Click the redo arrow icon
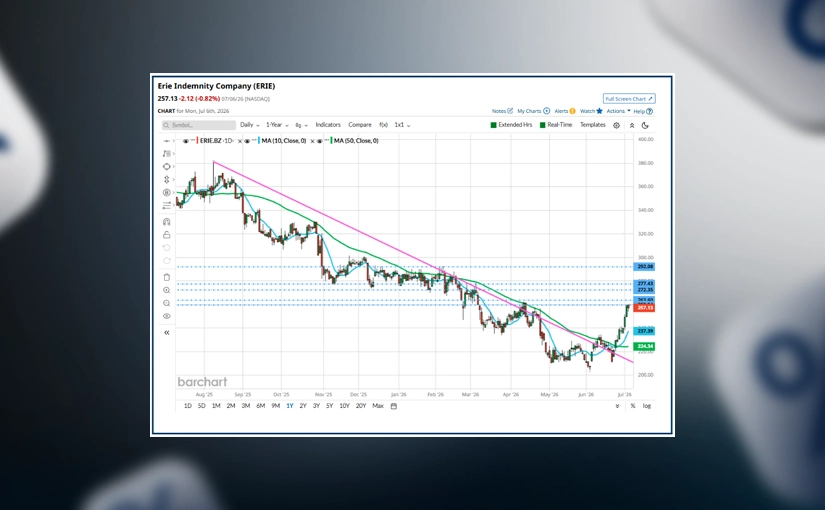The width and height of the screenshot is (825, 510). coord(166,261)
